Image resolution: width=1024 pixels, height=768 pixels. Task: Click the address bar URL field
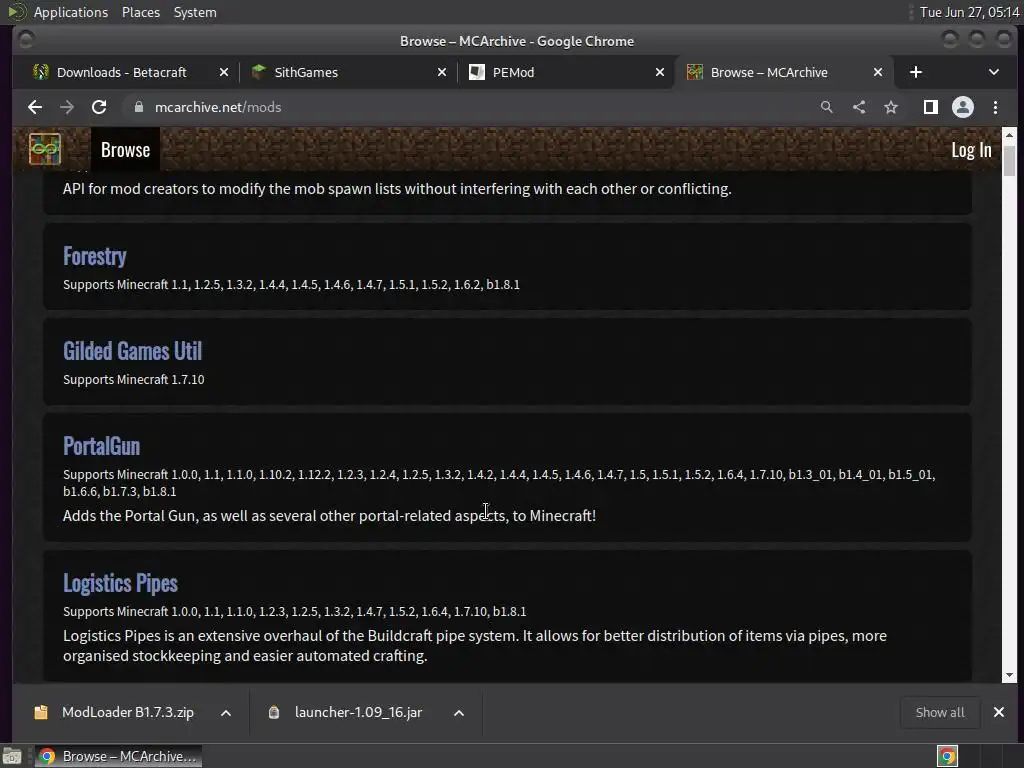(x=468, y=107)
